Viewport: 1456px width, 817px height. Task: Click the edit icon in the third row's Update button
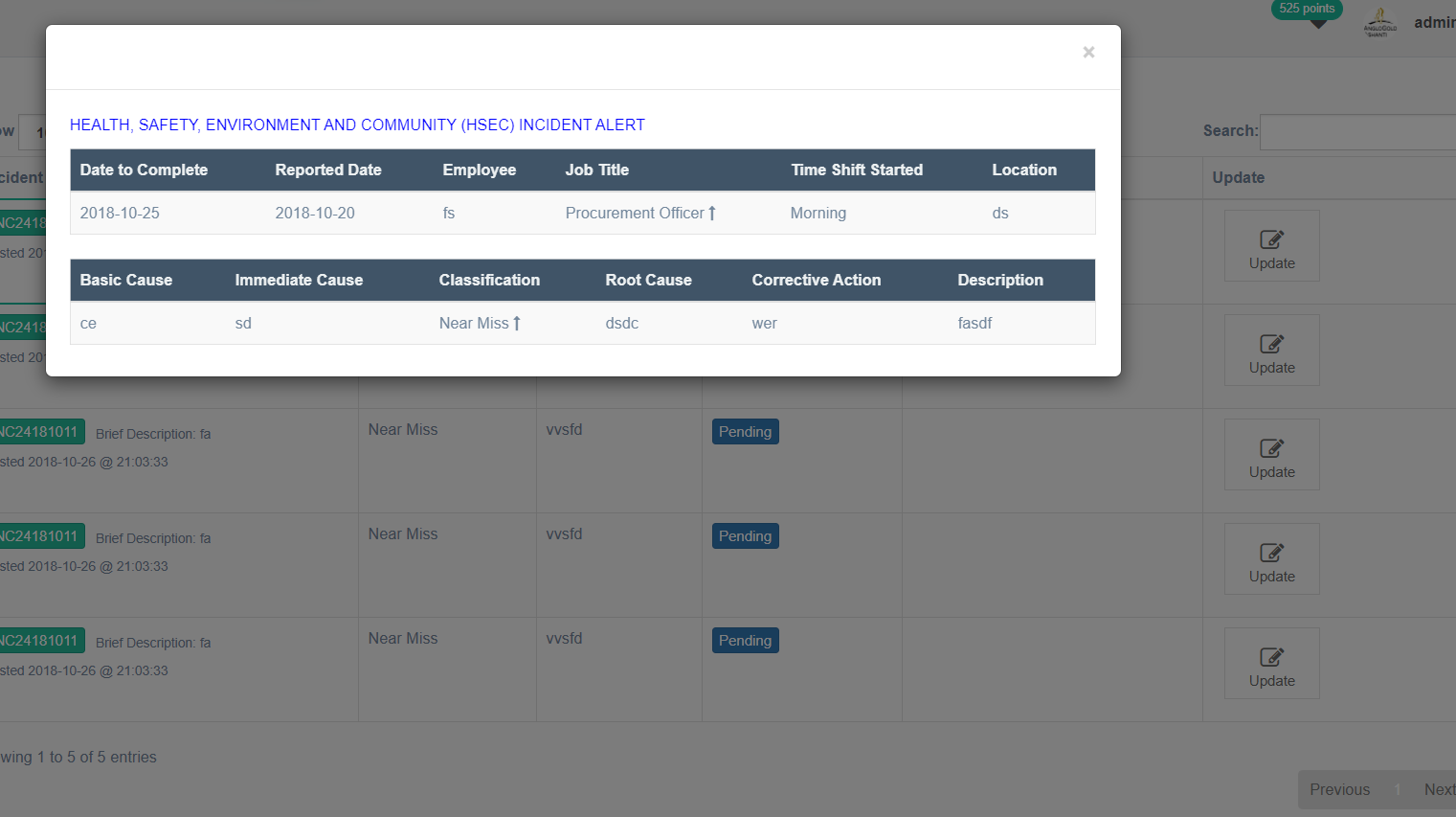point(1271,448)
